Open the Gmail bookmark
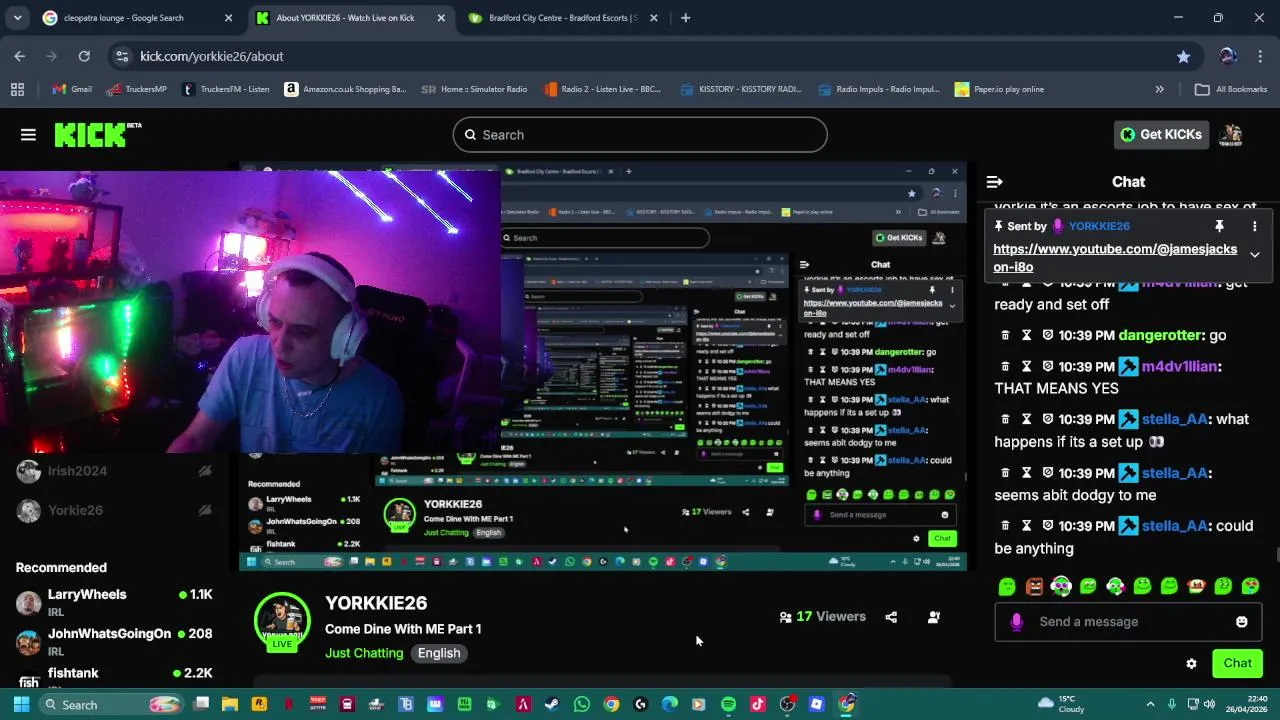 72,89
